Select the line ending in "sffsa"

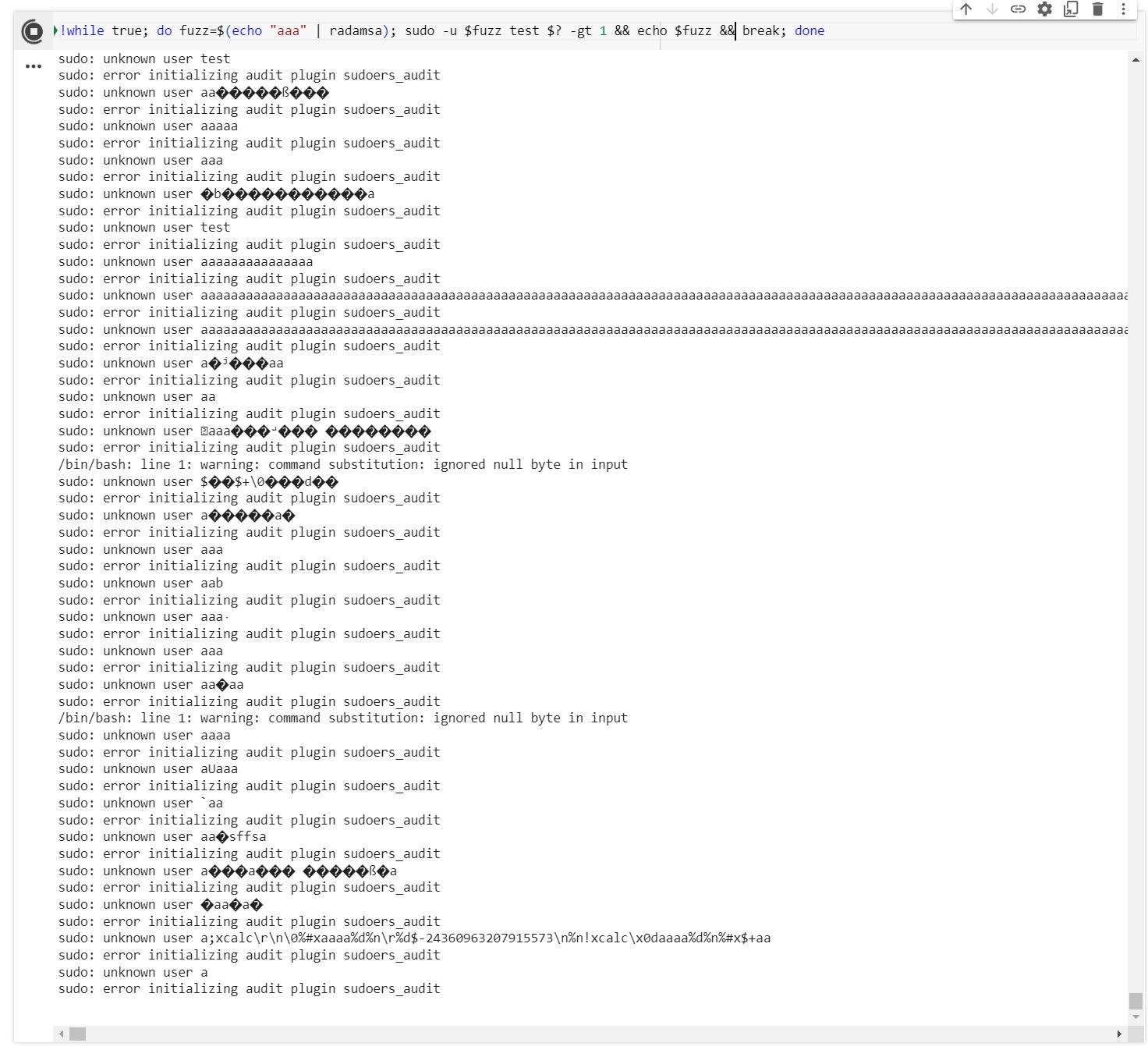162,837
